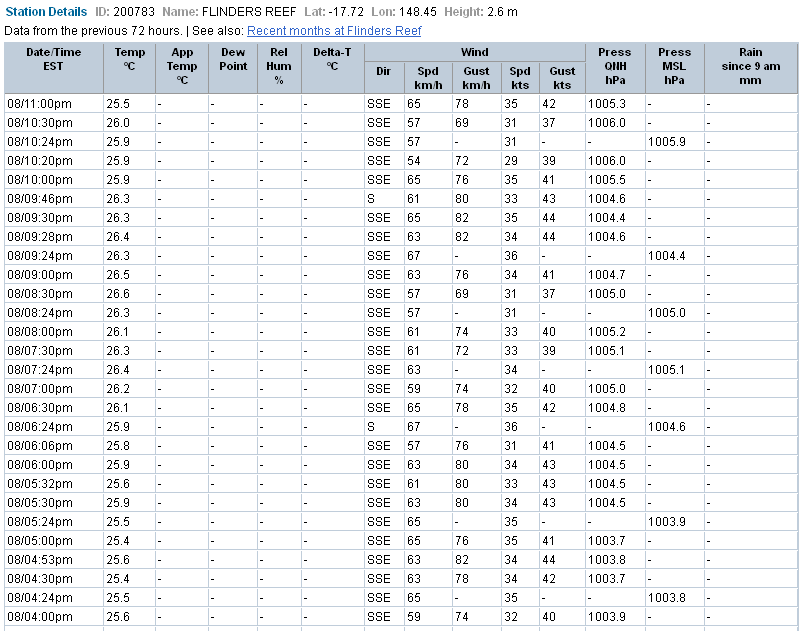Click the Wind header spanning the wind columns
The height and width of the screenshot is (631, 801).
tap(475, 52)
